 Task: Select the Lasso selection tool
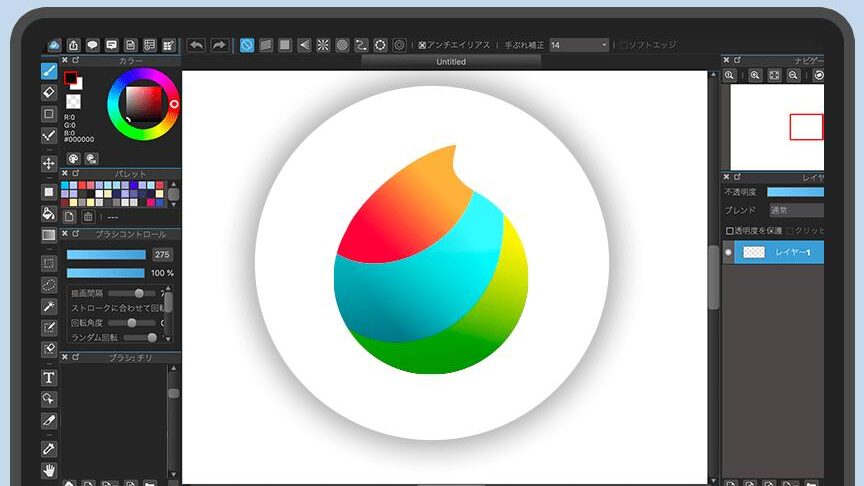pos(48,285)
